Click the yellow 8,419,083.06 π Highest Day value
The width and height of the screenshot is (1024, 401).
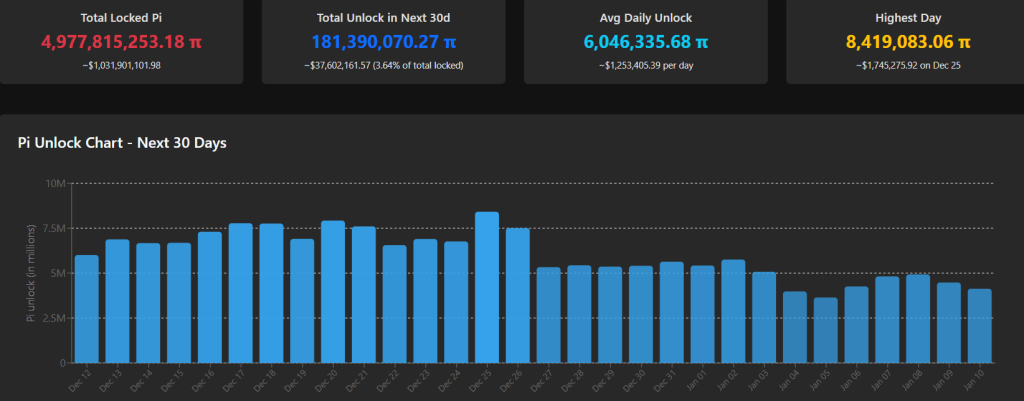[907, 42]
